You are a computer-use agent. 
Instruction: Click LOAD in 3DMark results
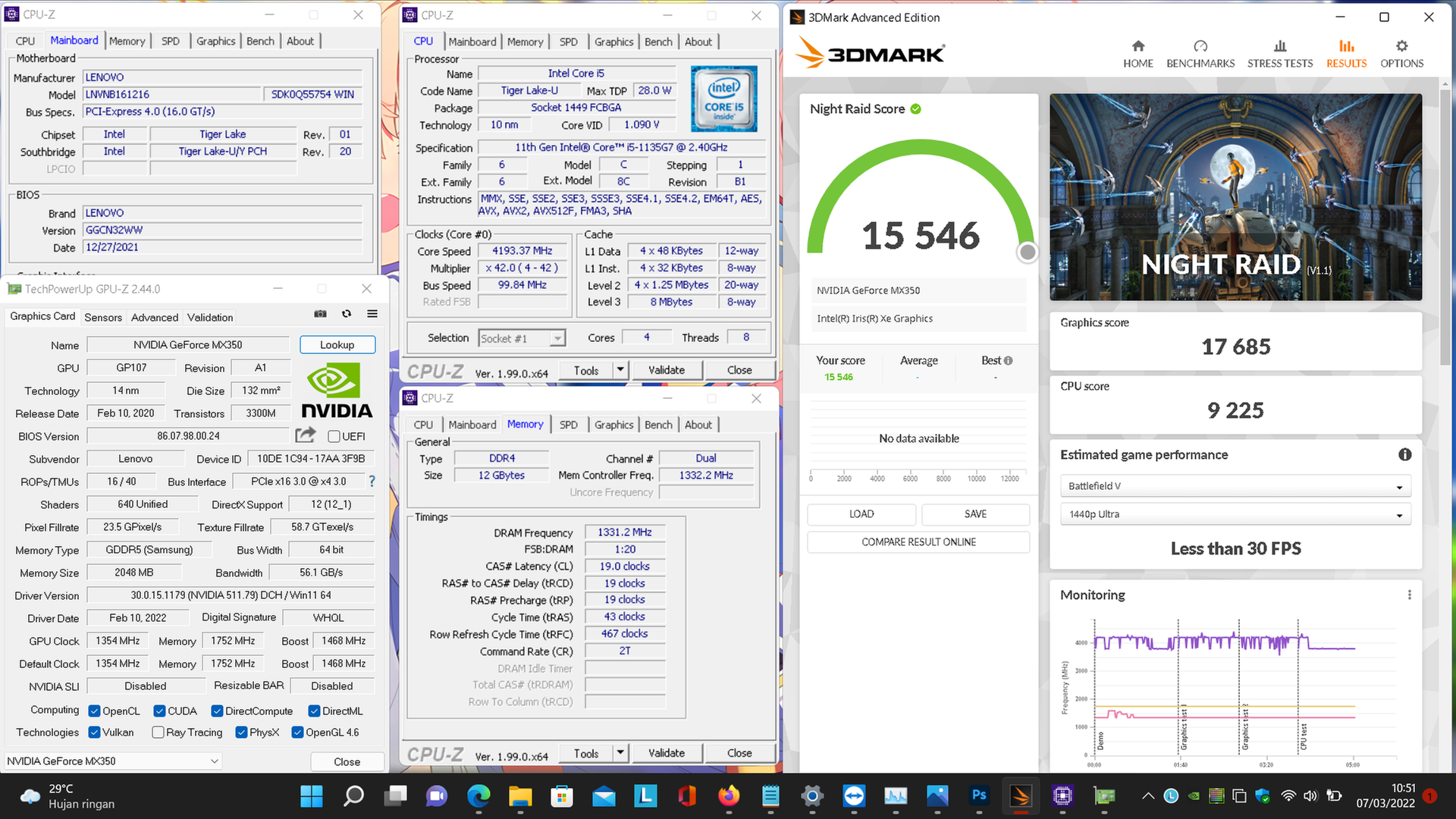pos(861,514)
